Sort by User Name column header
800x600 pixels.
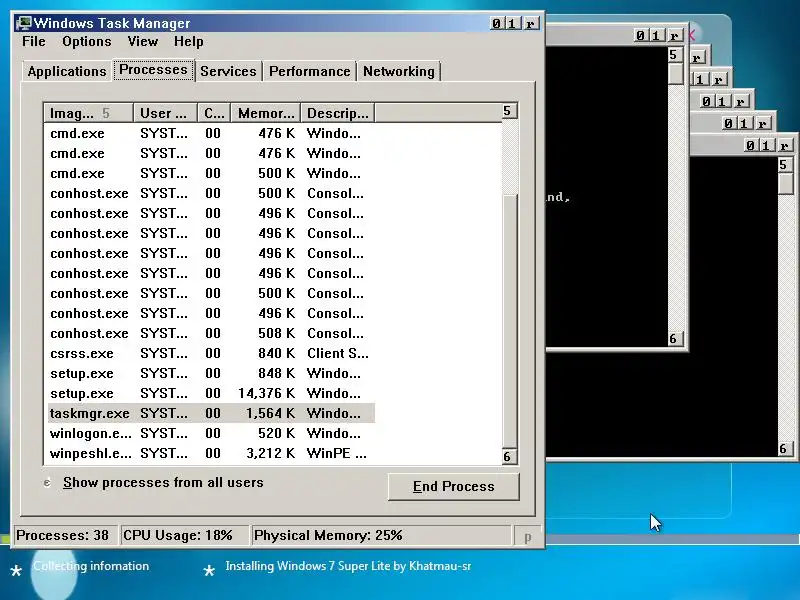tap(165, 113)
